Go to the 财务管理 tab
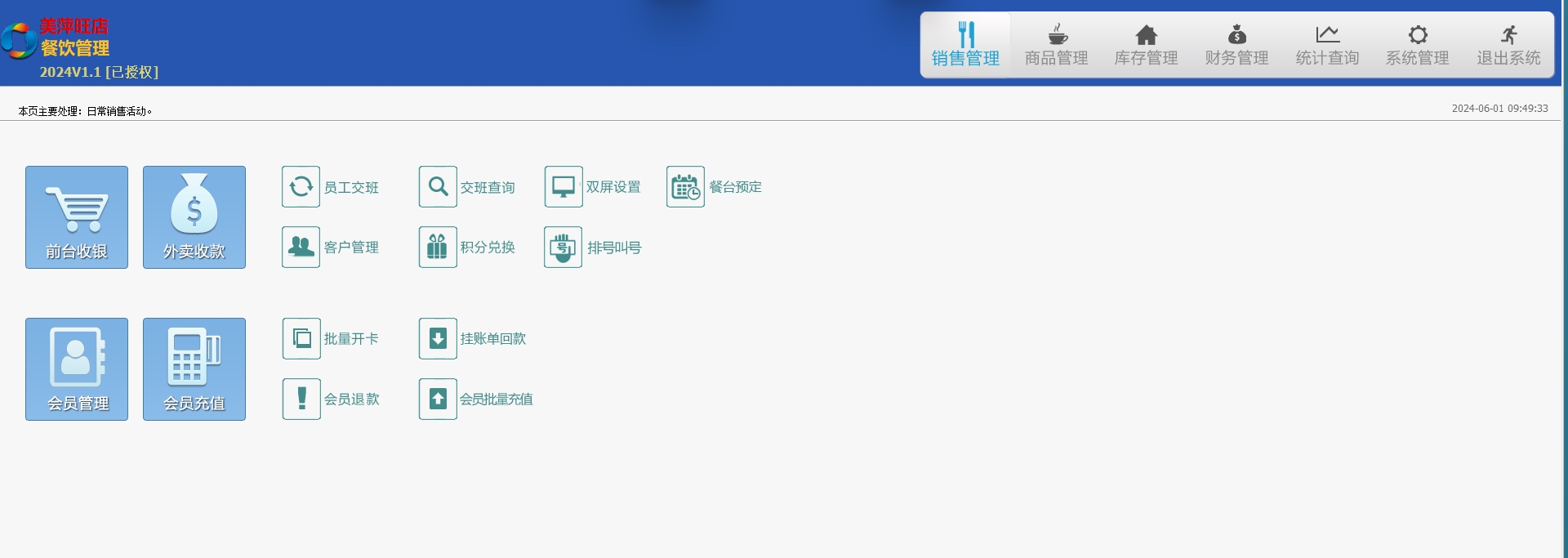This screenshot has width=1568, height=558. [x=1236, y=45]
